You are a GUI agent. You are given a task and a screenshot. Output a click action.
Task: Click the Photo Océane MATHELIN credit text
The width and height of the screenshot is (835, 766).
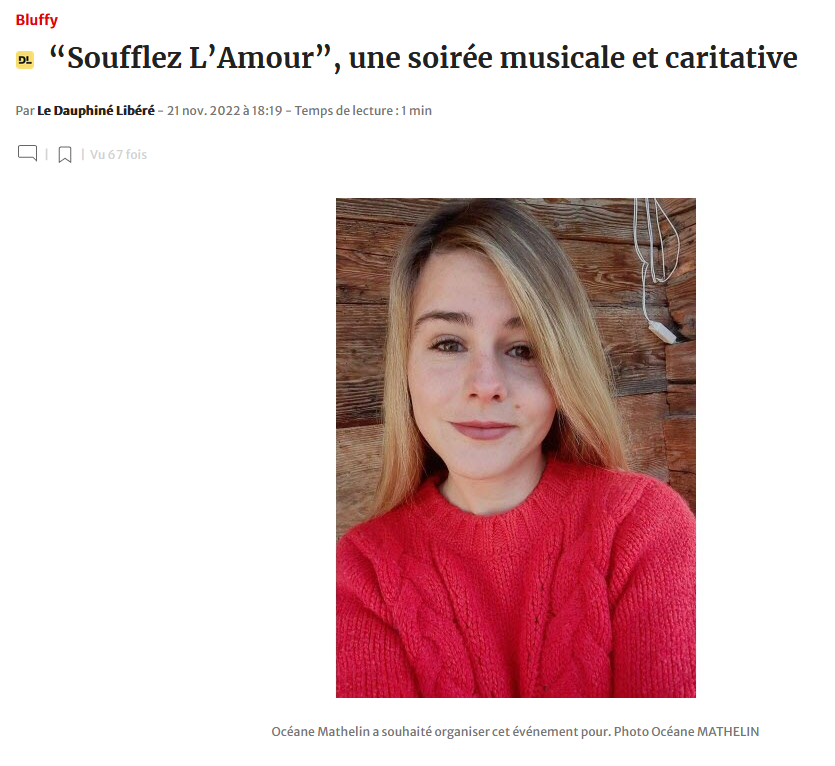[686, 731]
